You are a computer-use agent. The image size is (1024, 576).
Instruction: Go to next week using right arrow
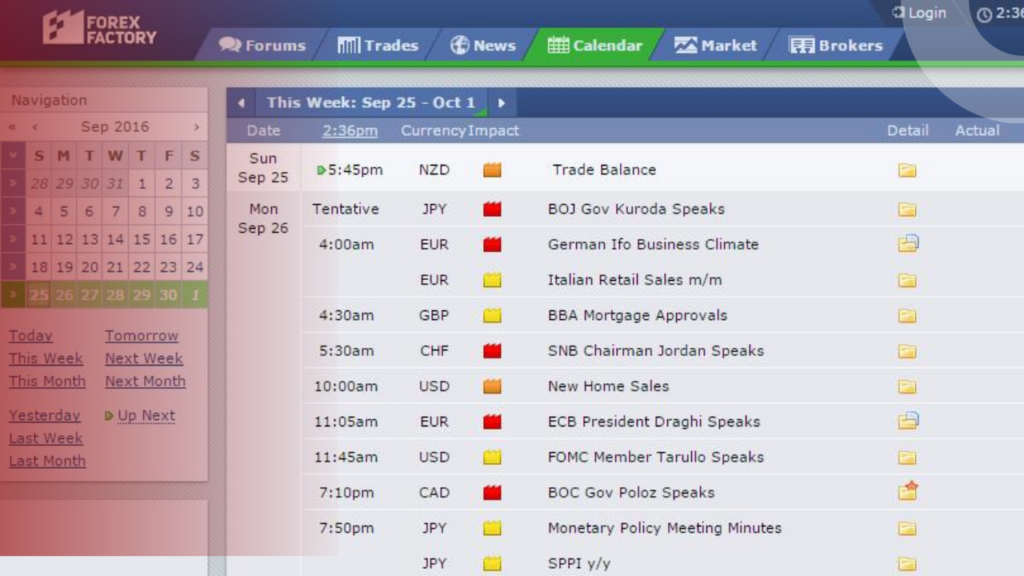(x=501, y=102)
